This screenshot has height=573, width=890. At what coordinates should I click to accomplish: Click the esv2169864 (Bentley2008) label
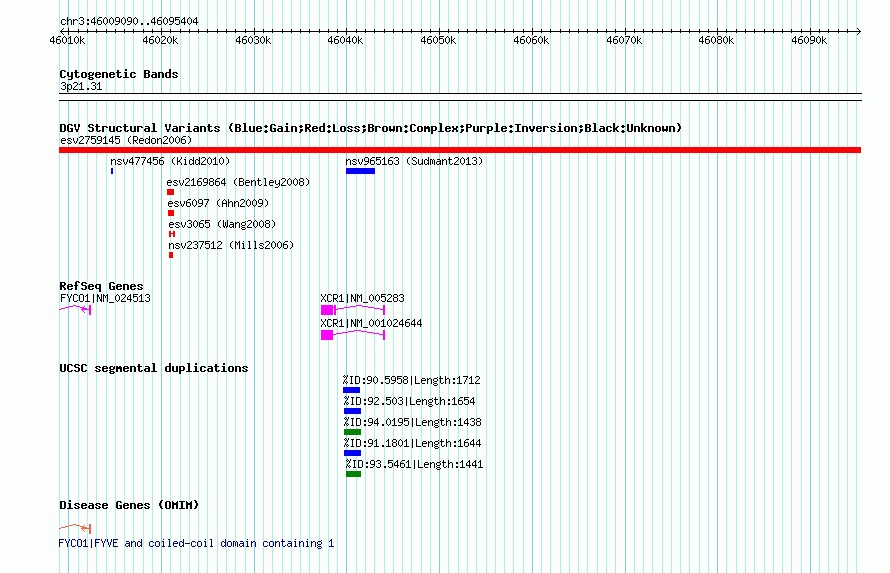click(238, 182)
